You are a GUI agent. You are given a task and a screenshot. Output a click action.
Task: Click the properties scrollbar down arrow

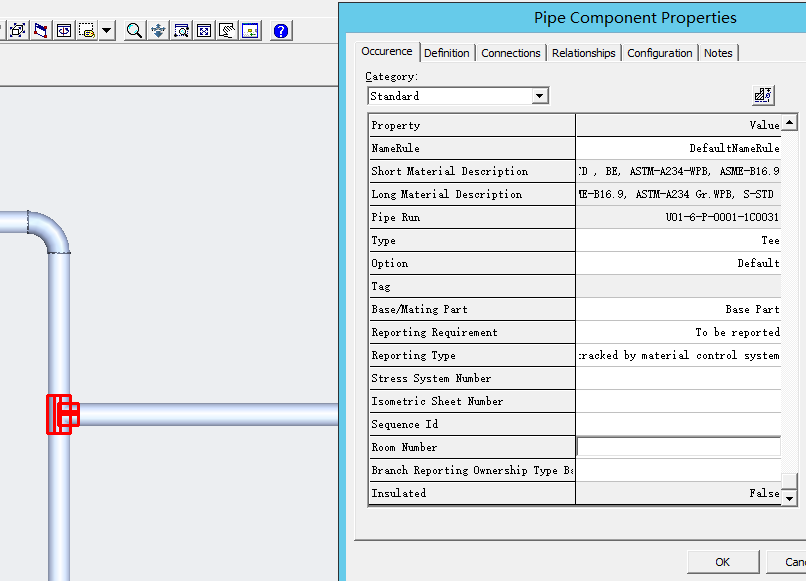tap(789, 498)
